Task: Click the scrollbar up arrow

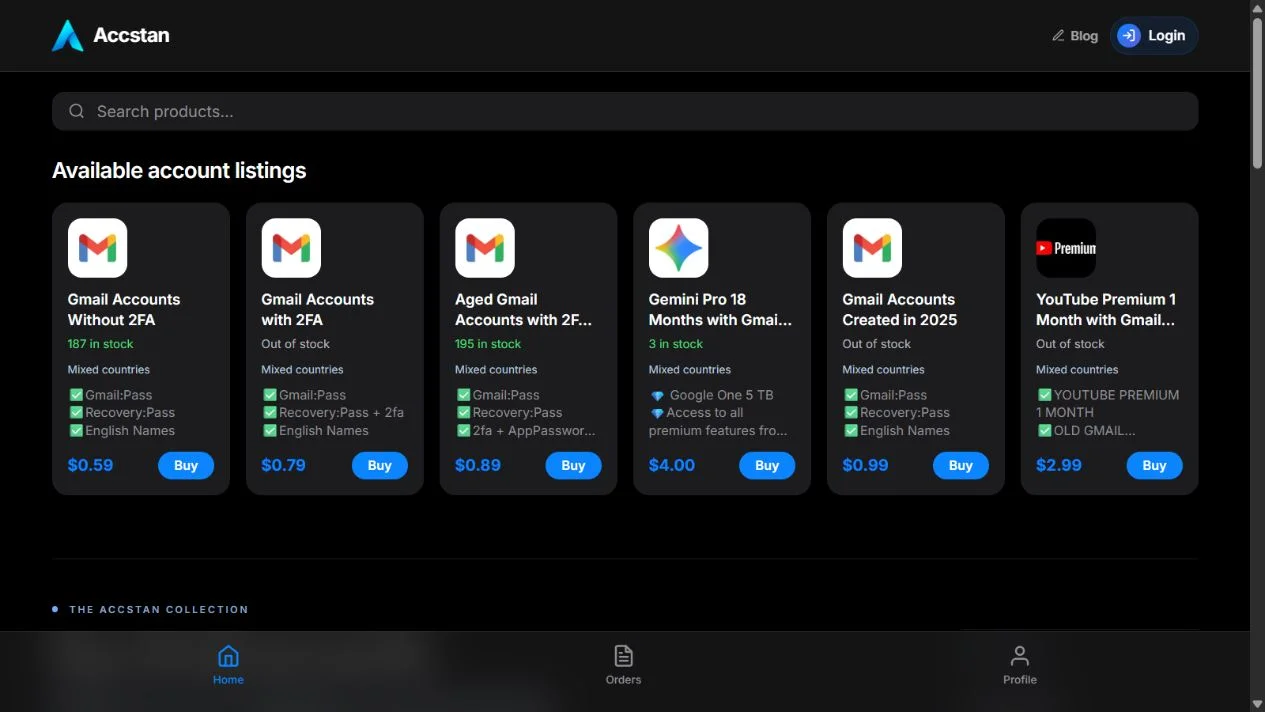Action: pos(1257,7)
